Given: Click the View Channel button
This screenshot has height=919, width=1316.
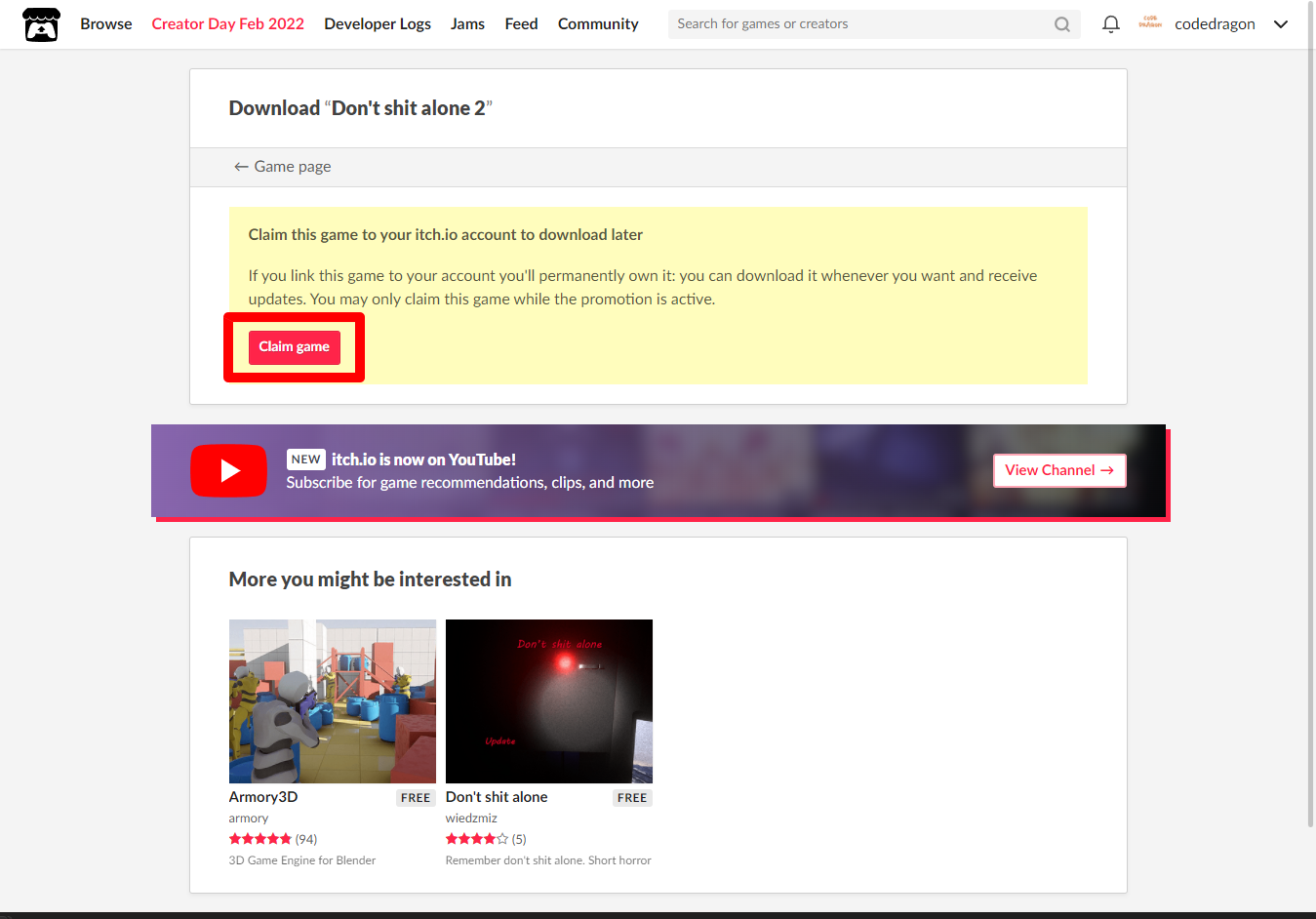Looking at the screenshot, I should [x=1059, y=470].
